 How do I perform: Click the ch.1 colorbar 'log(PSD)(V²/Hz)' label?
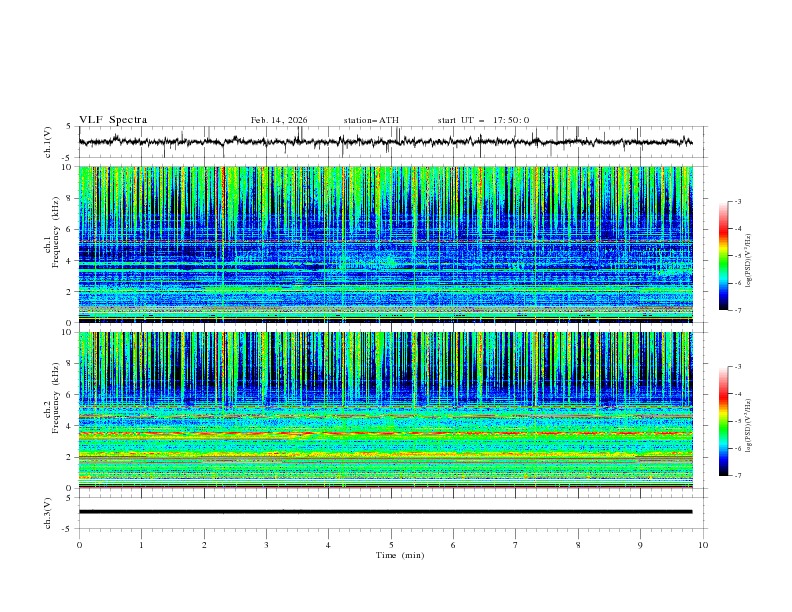[x=748, y=261]
